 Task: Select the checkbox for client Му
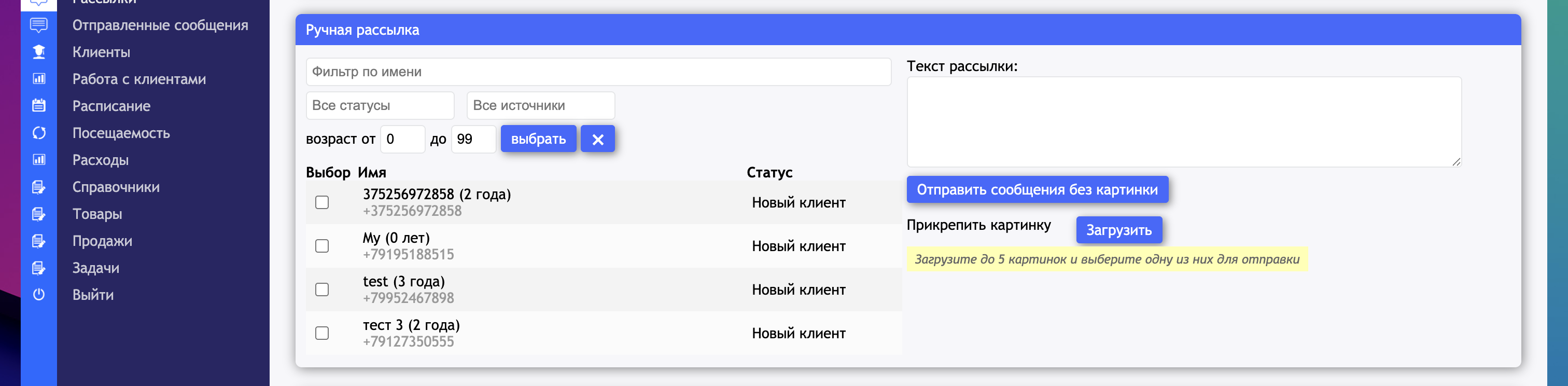(x=322, y=246)
